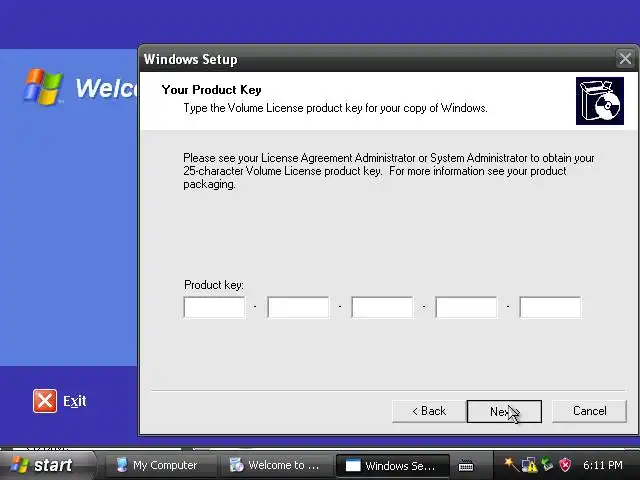Click the Windows XP flag logo
Image resolution: width=640 pixels, height=480 pixels.
pyautogui.click(x=43, y=87)
